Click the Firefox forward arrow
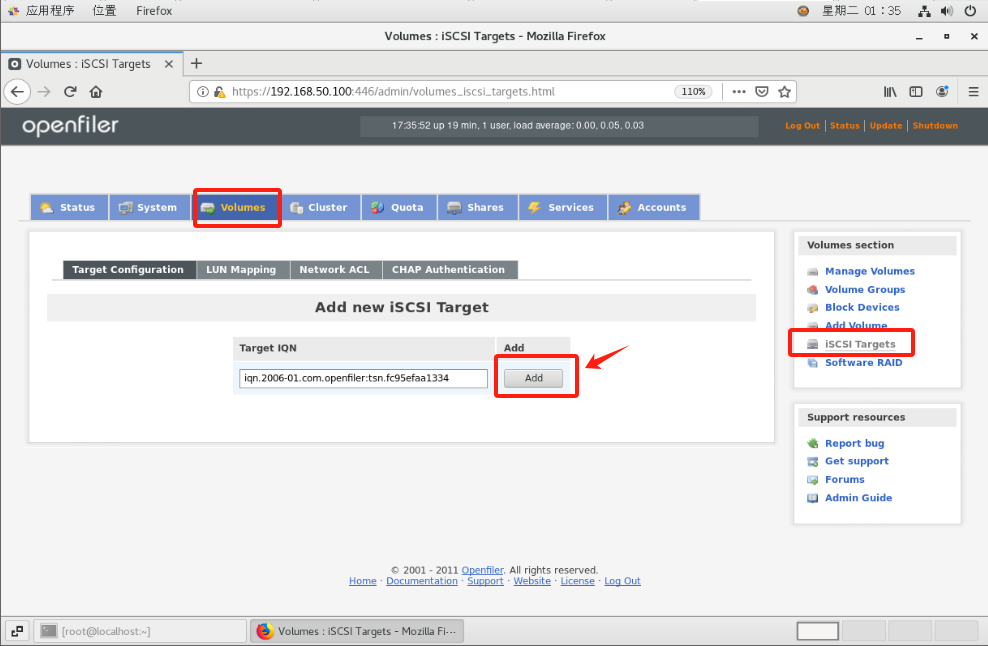 click(x=44, y=92)
